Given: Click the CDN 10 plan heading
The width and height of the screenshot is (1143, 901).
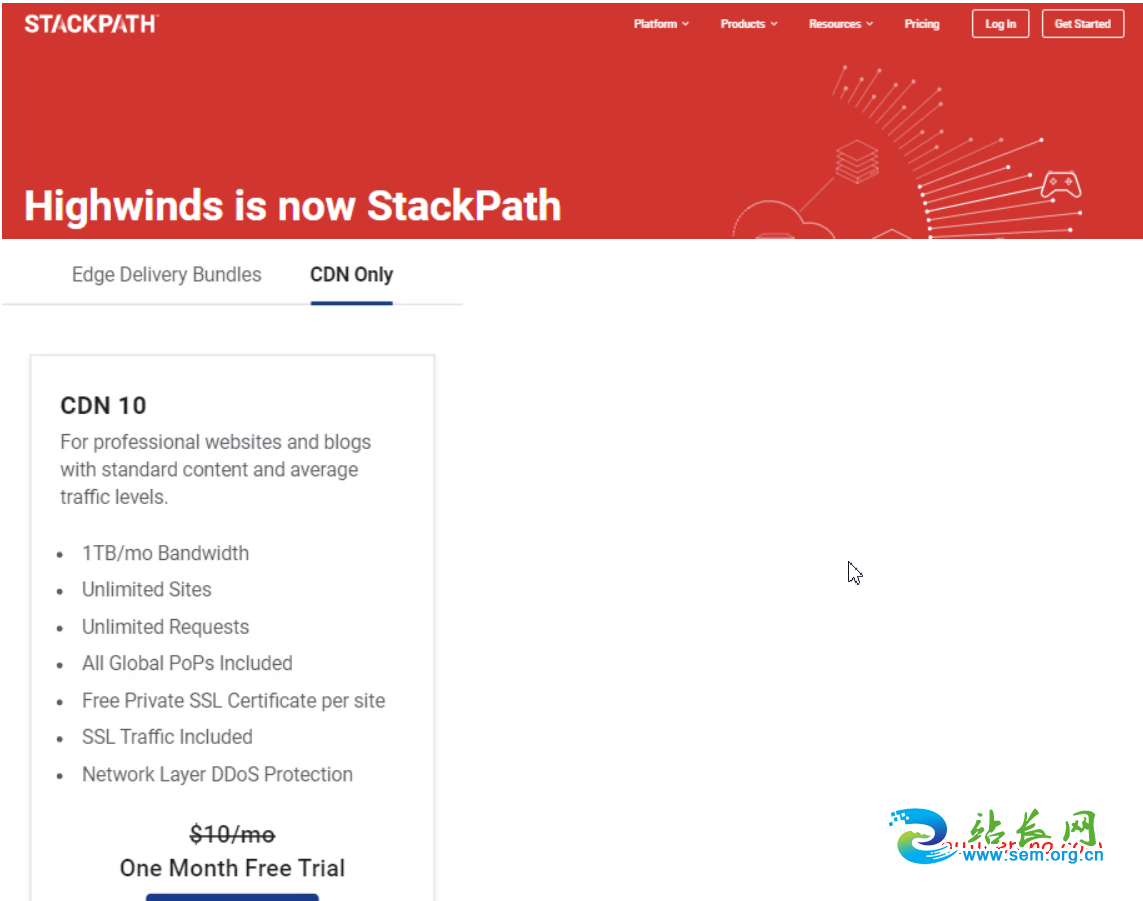Looking at the screenshot, I should click(x=104, y=405).
